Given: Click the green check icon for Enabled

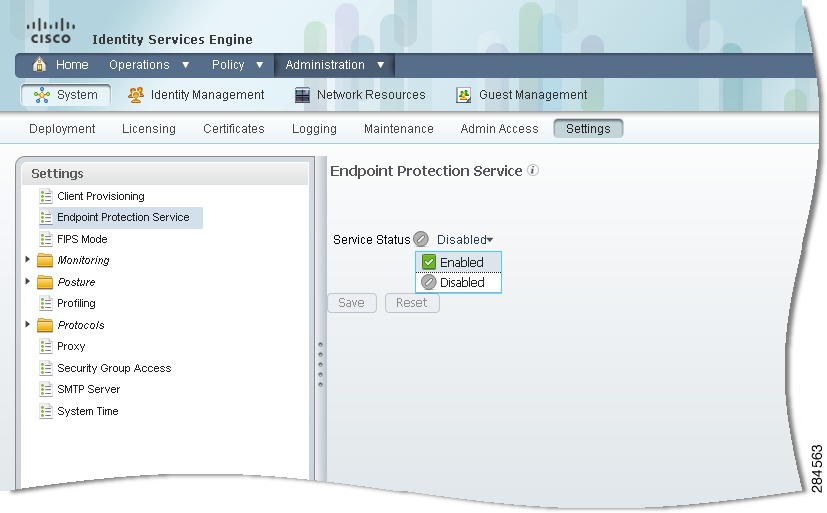Looking at the screenshot, I should tap(429, 262).
